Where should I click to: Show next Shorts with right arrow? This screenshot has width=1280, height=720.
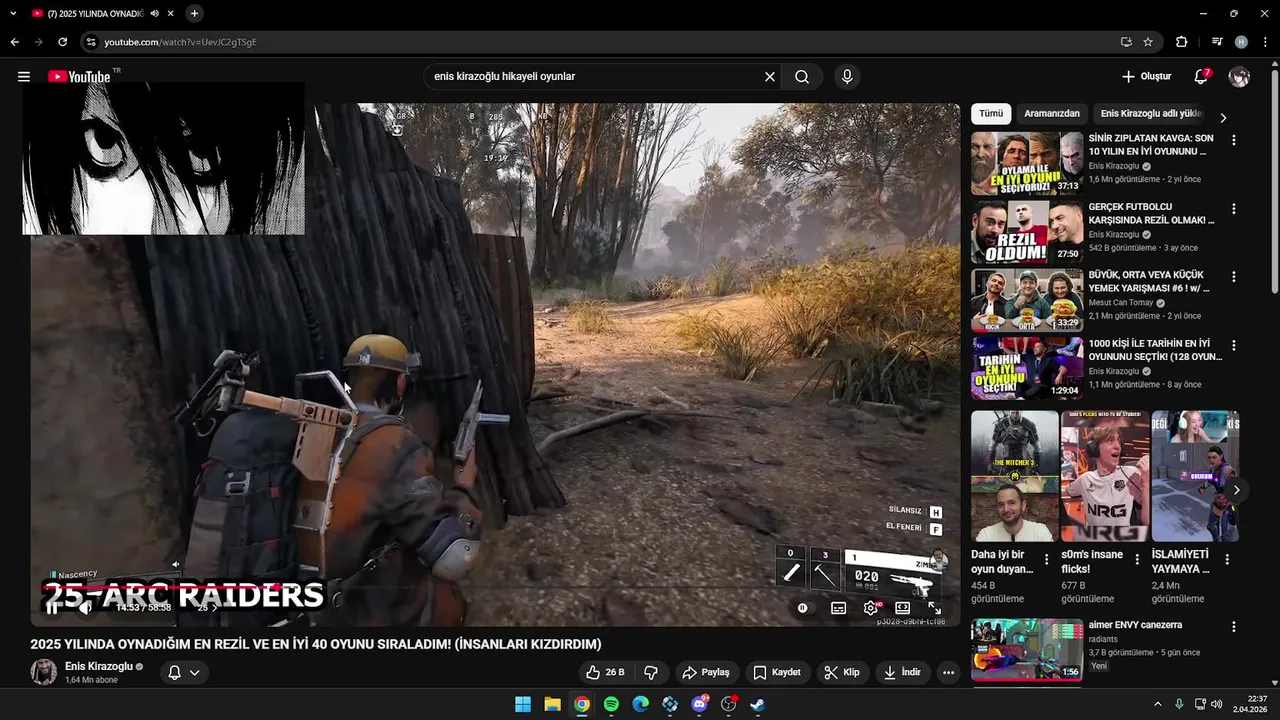(1236, 490)
